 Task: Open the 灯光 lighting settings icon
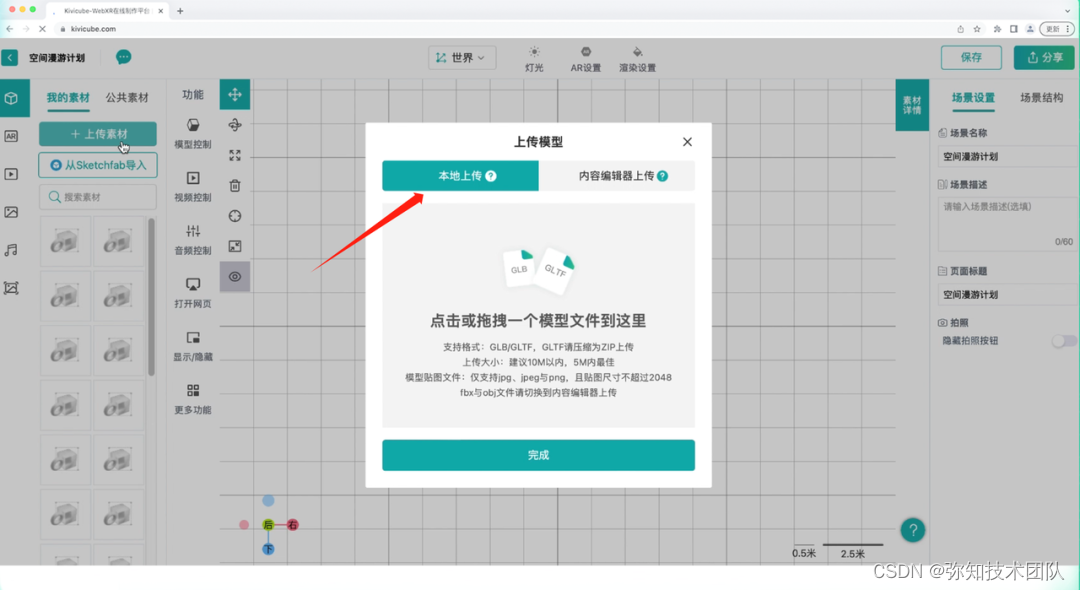tap(535, 57)
